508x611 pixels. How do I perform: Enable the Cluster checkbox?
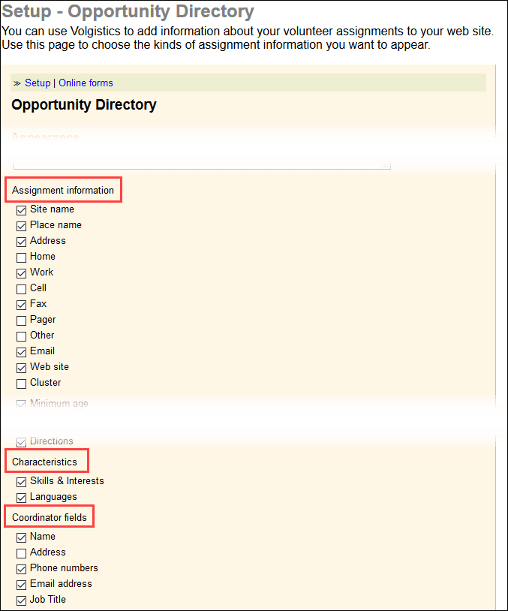click(21, 384)
